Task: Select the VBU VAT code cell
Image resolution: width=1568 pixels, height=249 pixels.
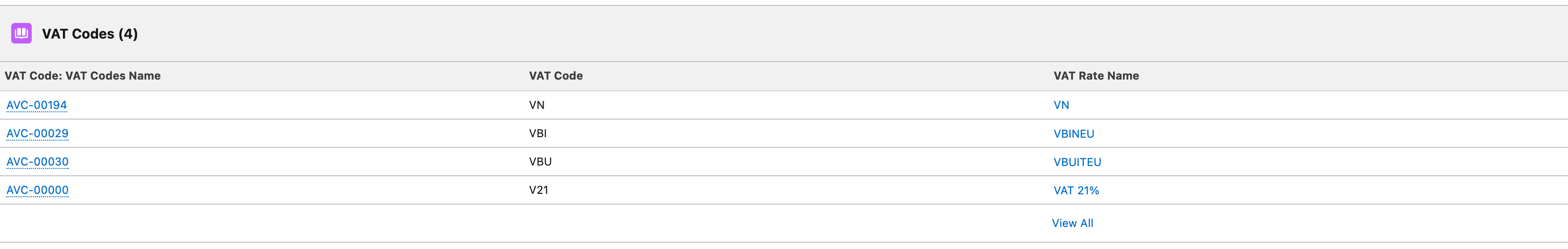Action: [x=540, y=162]
